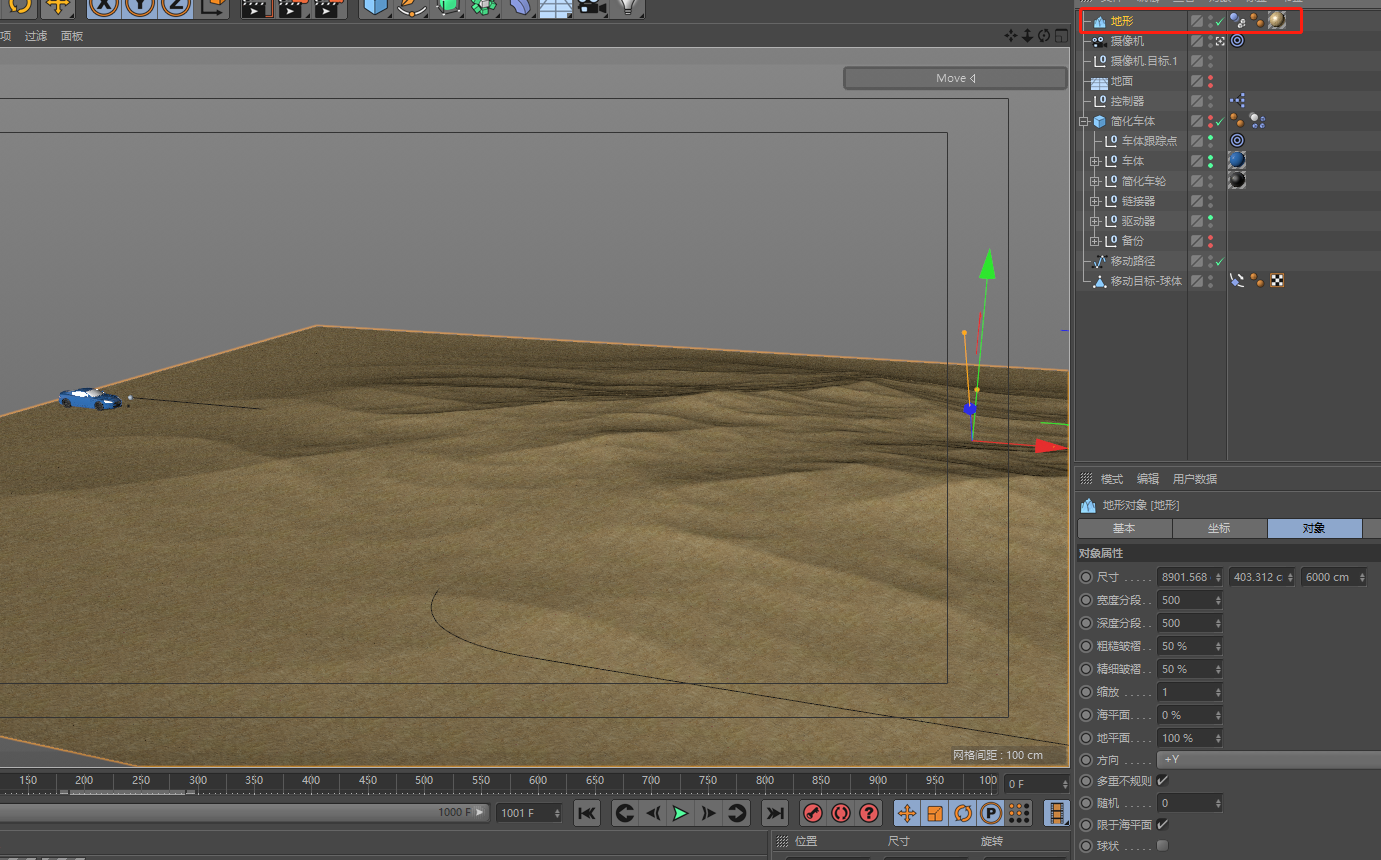
Task: Toggle rotation keyframe recording
Action: (x=963, y=813)
